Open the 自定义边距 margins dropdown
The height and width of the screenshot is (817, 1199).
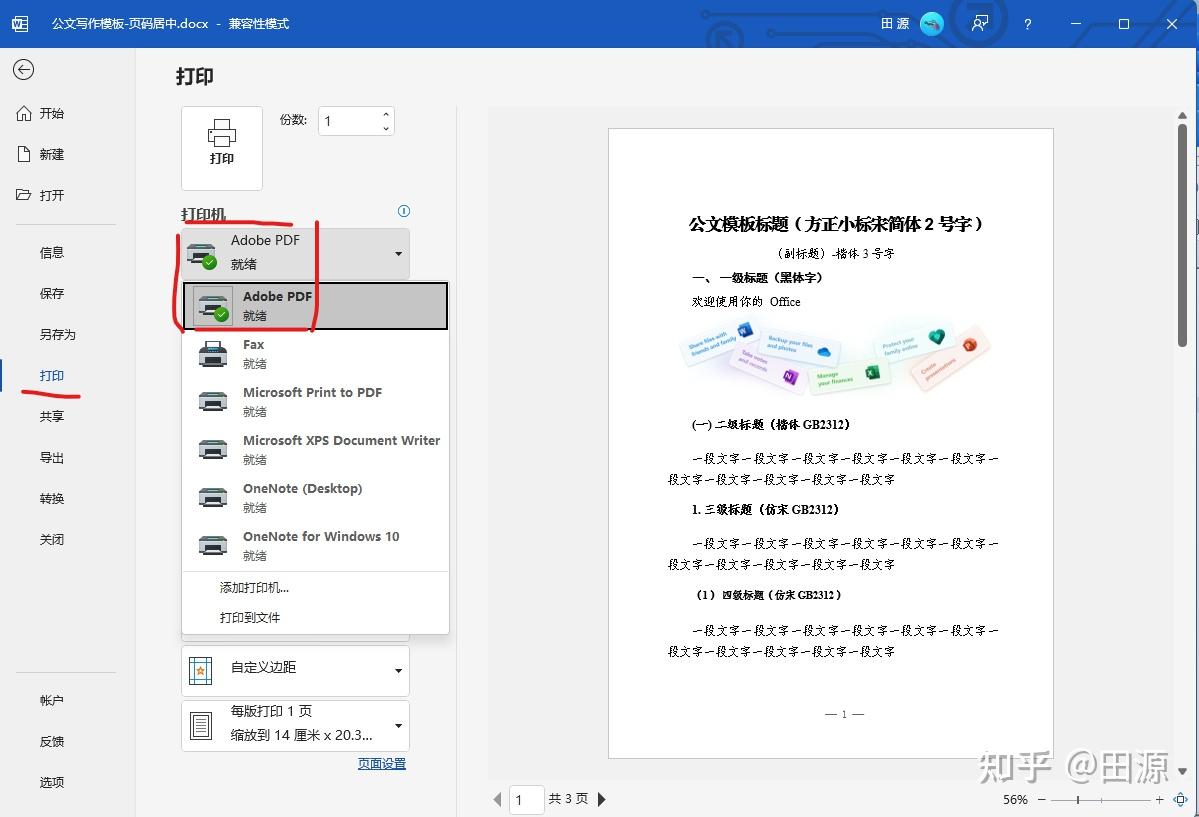click(295, 670)
